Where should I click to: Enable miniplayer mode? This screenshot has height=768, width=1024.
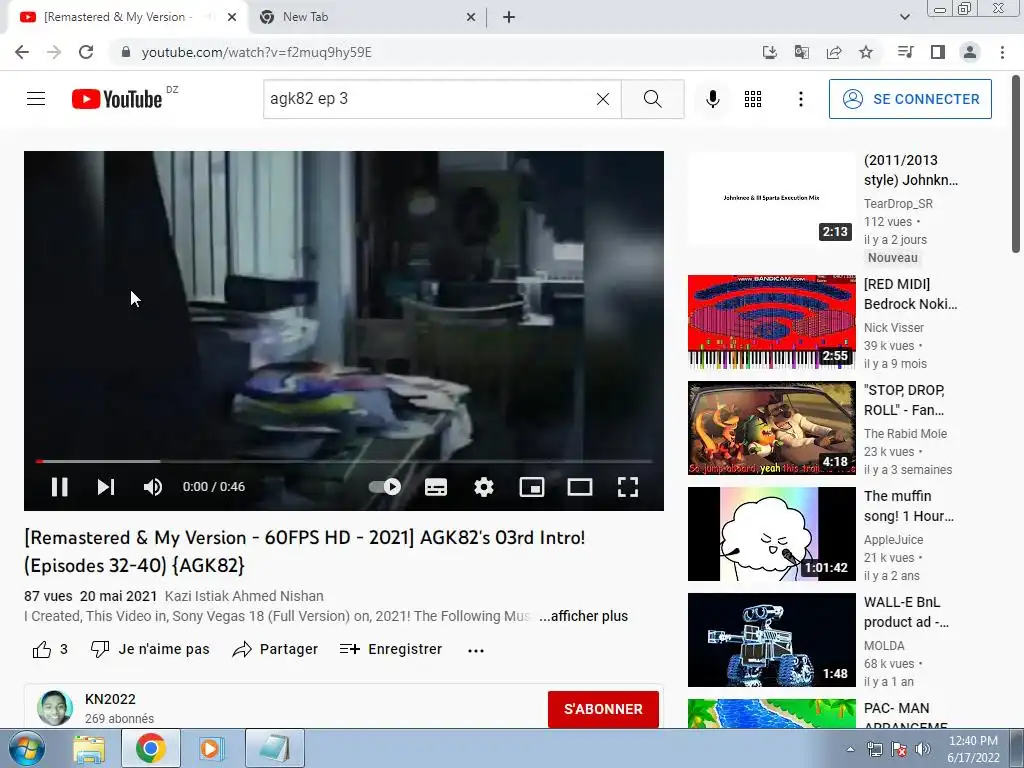coord(532,487)
